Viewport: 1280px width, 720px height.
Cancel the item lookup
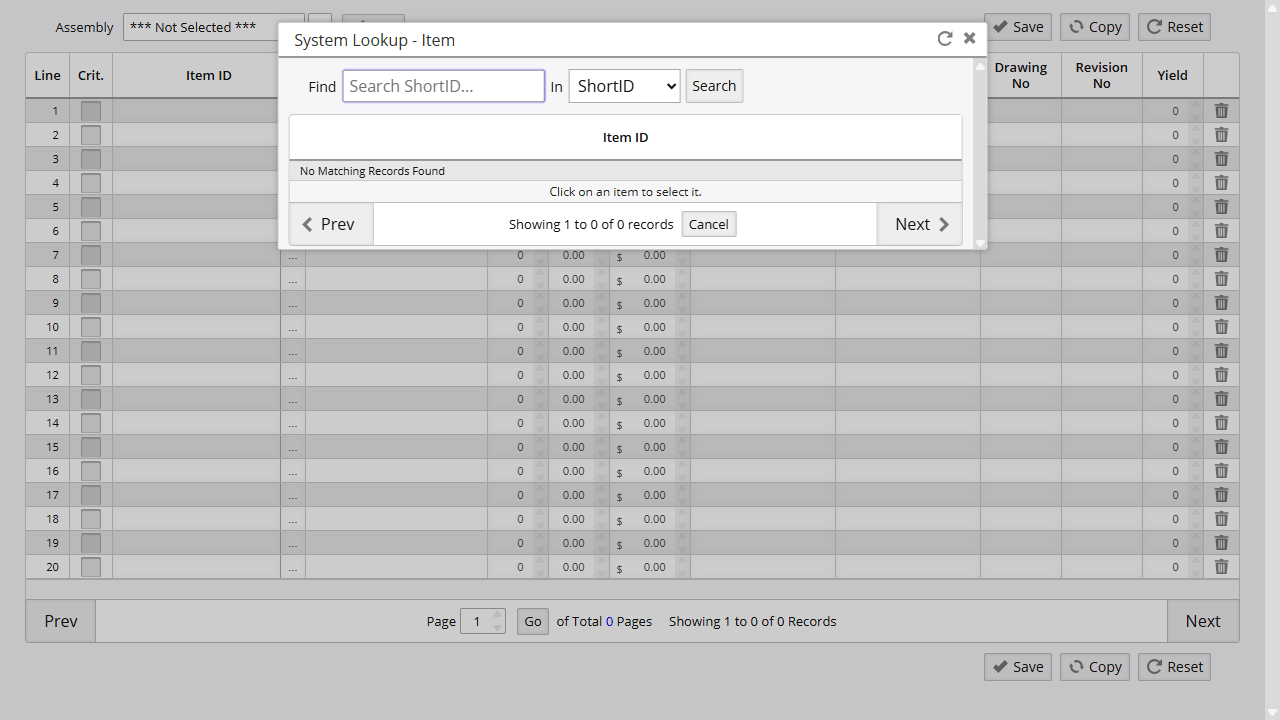[x=708, y=224]
